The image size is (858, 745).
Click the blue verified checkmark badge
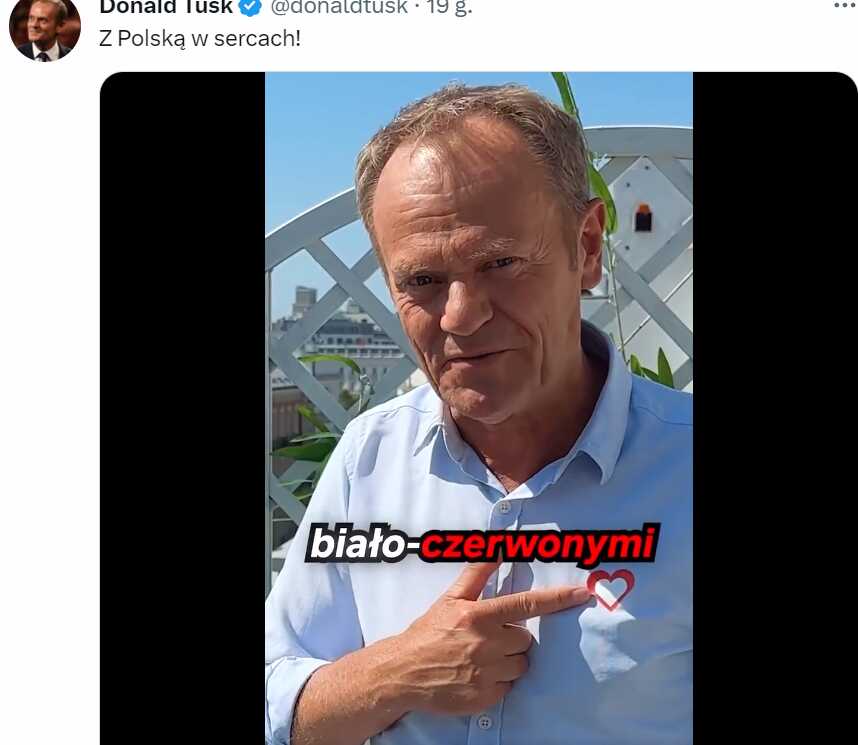tap(251, 7)
